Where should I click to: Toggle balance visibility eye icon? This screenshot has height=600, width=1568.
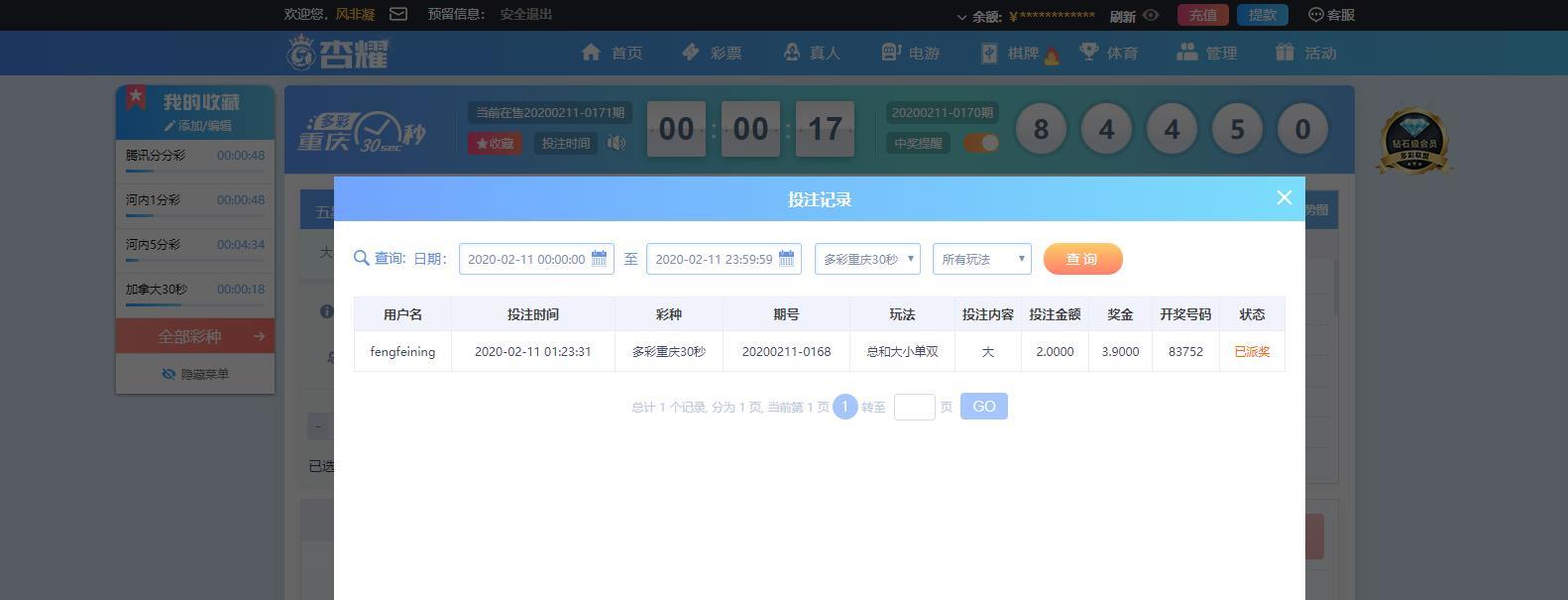pyautogui.click(x=1151, y=15)
